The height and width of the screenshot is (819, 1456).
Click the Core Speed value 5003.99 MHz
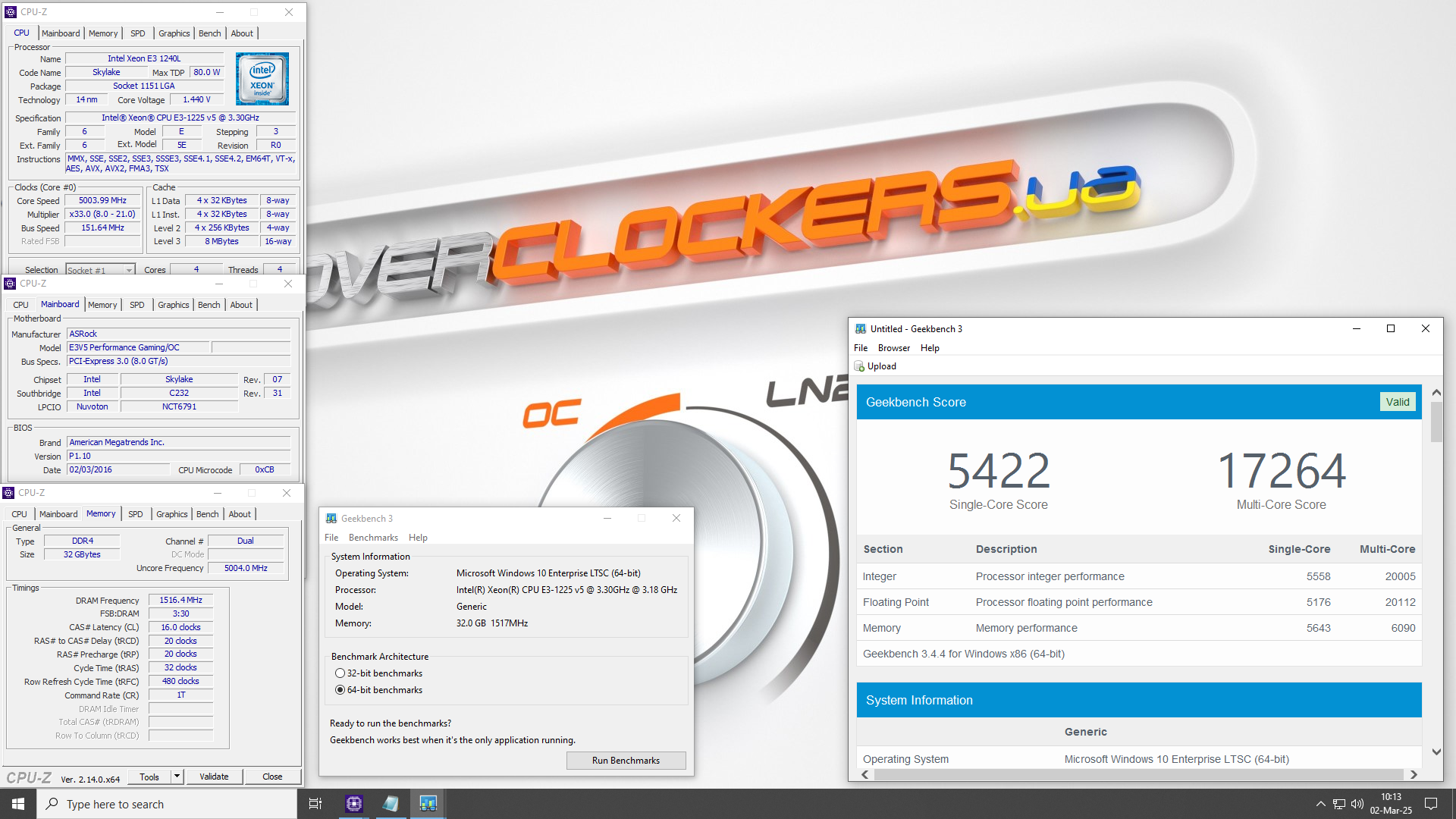(103, 201)
